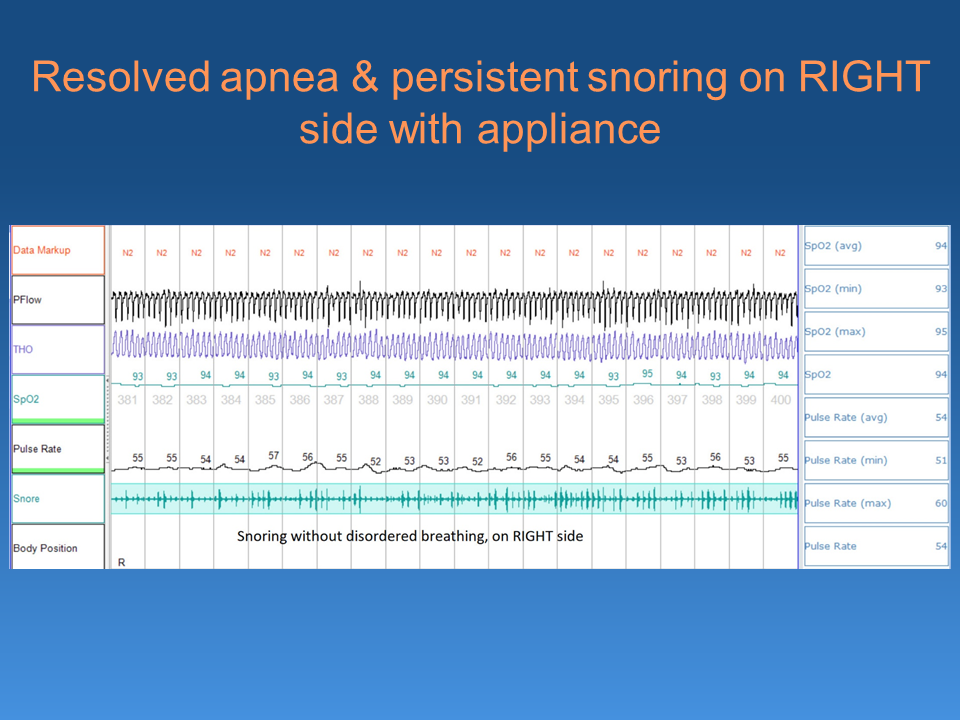The image size is (960, 720).
Task: Open the SpO2 (avg) statistics panel
Action: pyautogui.click(x=875, y=246)
